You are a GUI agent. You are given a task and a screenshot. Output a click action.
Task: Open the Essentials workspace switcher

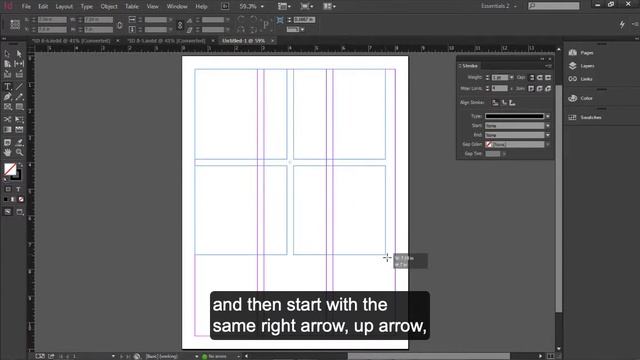pos(498,6)
